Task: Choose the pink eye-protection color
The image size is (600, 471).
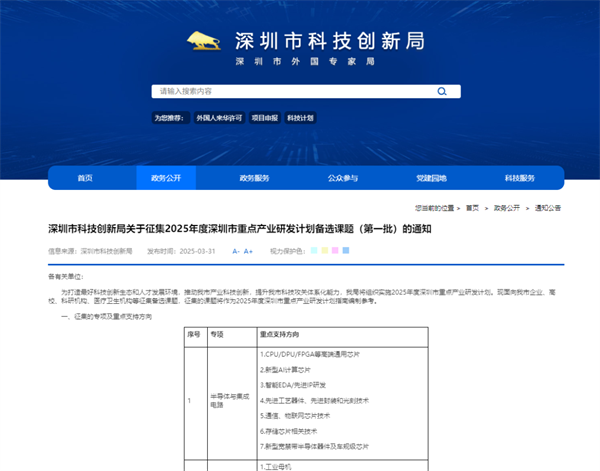Action: [335, 251]
